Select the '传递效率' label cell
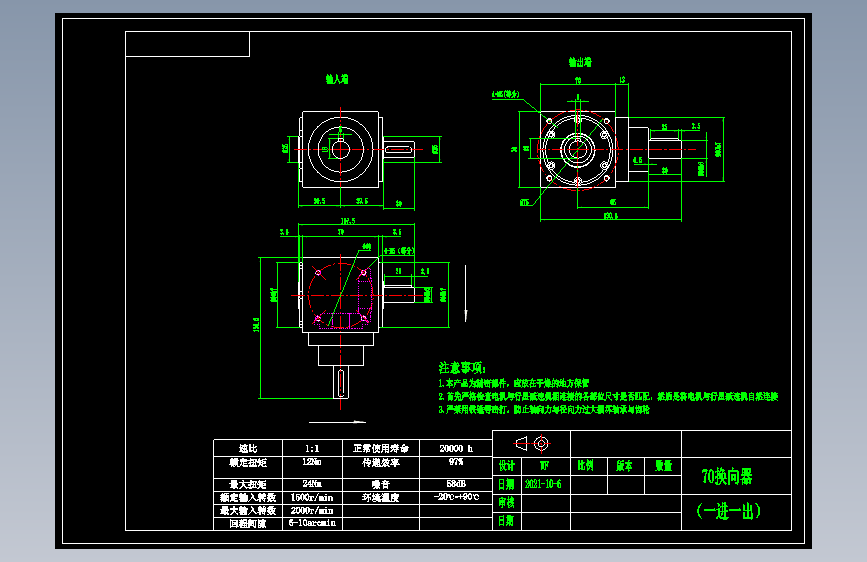867x562 pixels. (380, 467)
